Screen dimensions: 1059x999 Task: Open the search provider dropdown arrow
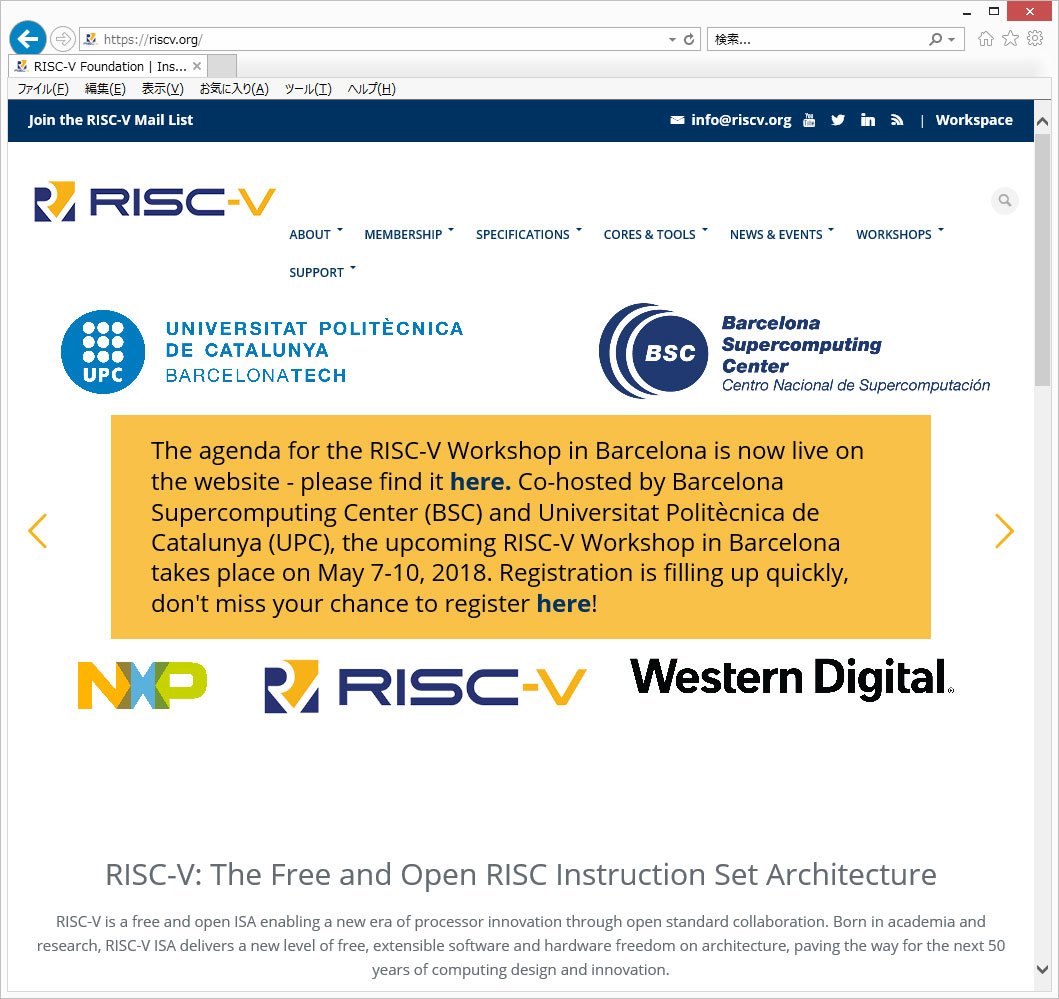(952, 40)
